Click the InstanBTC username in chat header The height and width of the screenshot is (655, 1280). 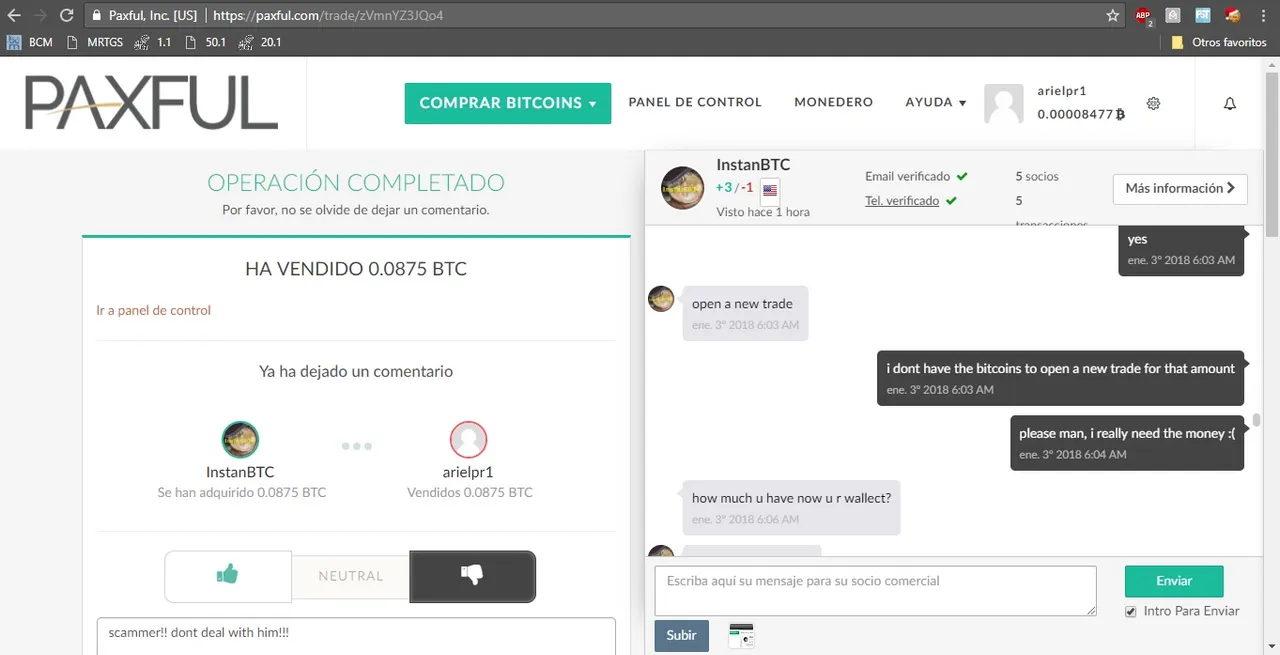pos(753,165)
